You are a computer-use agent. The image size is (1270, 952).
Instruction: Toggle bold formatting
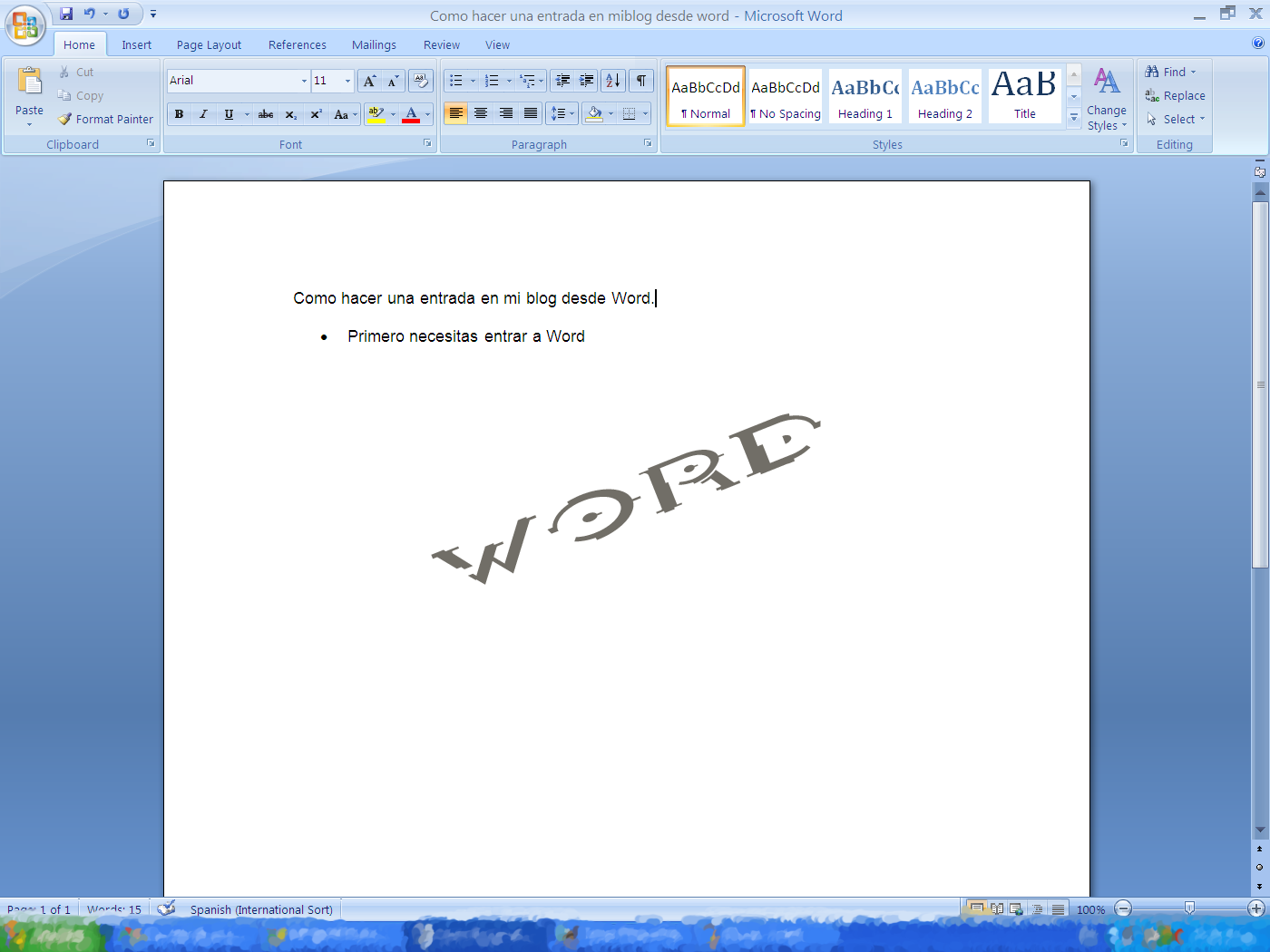pyautogui.click(x=179, y=114)
